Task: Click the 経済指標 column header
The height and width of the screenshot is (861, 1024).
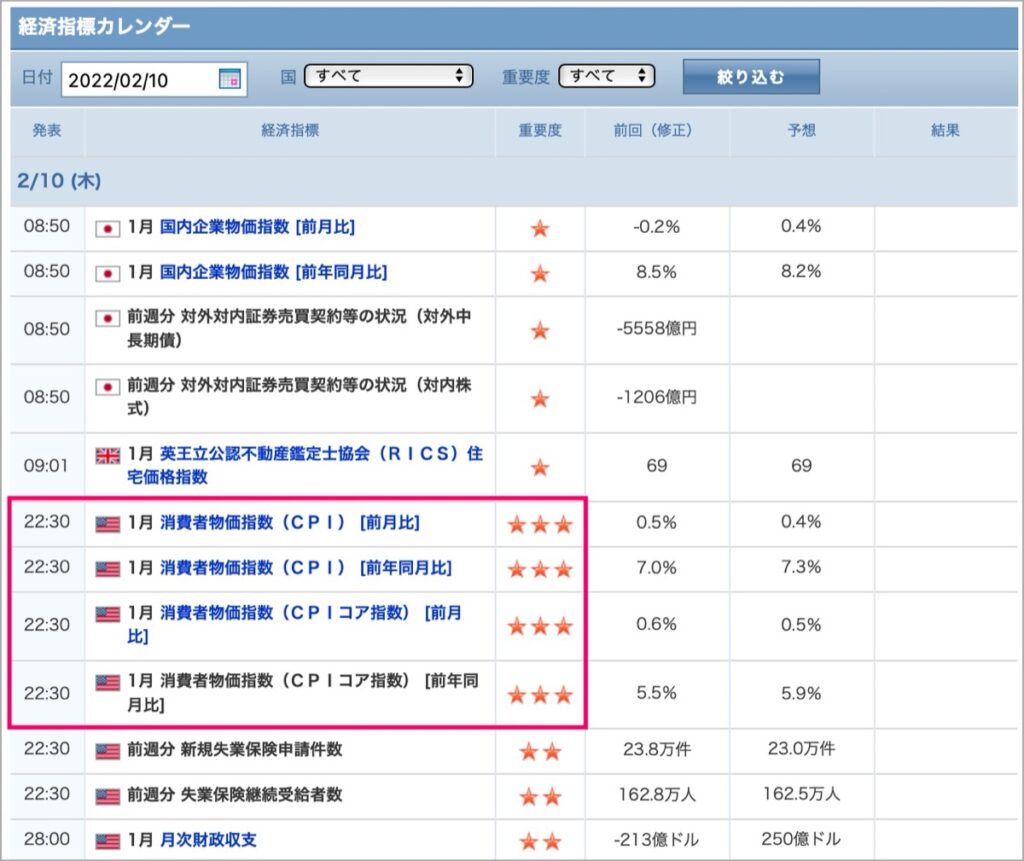Action: coord(290,131)
